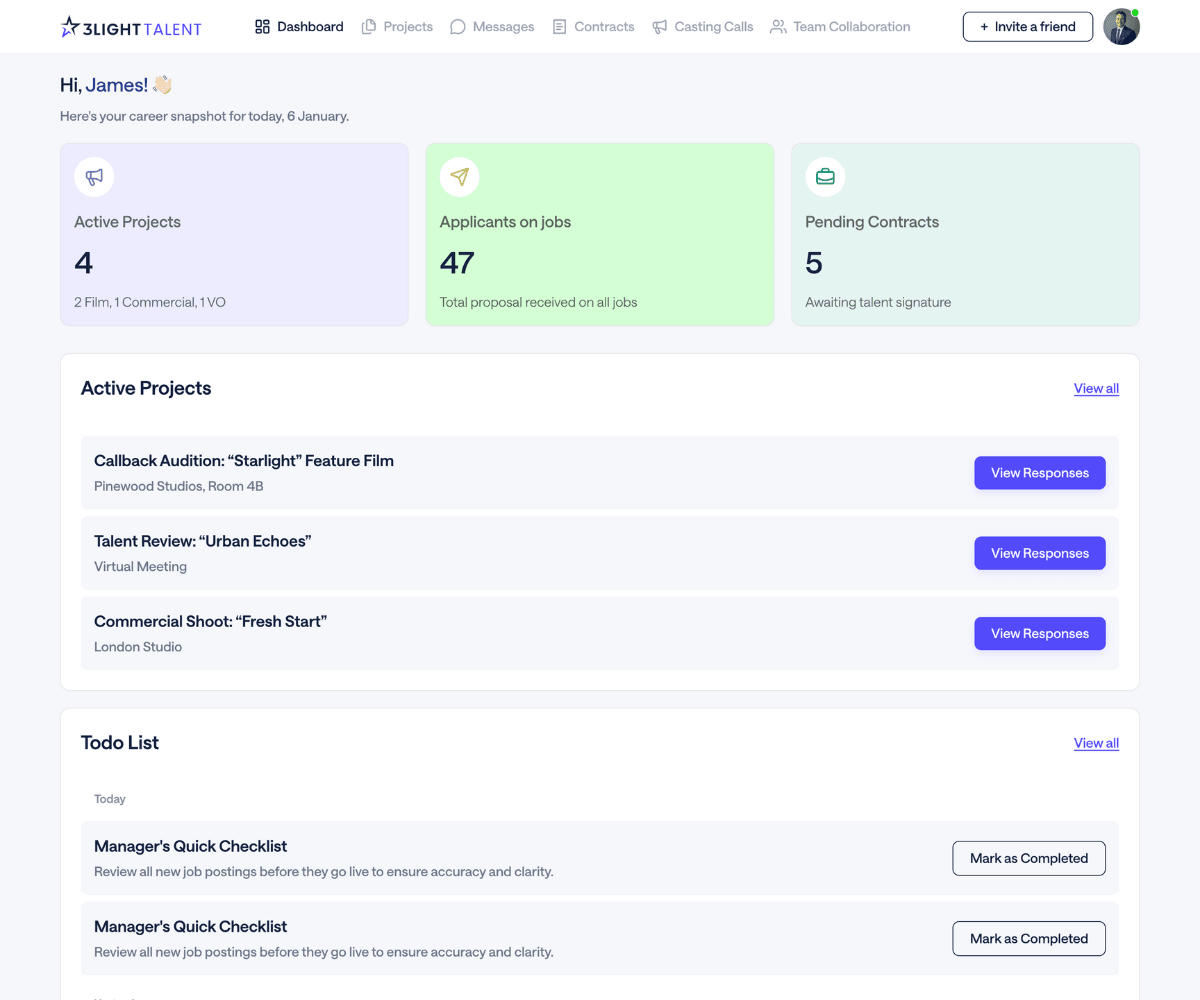The image size is (1200, 1000).
Task: Click the Team Collaboration people icon
Action: tap(777, 26)
